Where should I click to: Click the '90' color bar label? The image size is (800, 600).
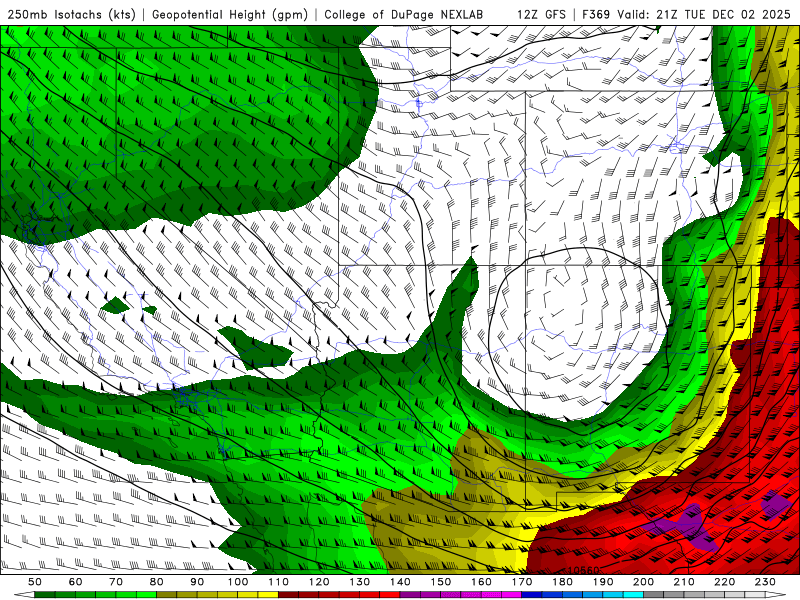tap(197, 582)
